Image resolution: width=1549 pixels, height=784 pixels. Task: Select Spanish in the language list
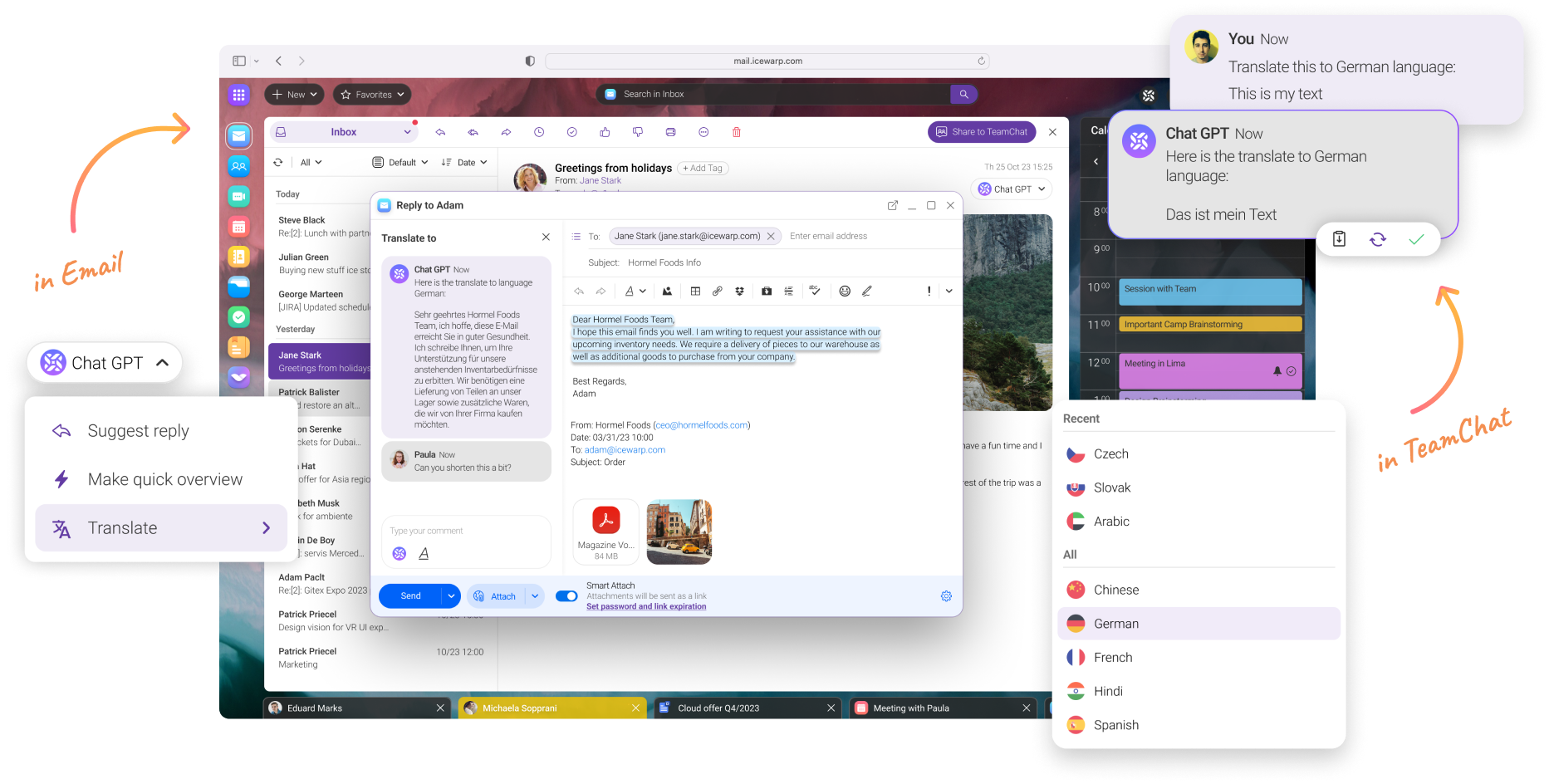tap(1199, 725)
